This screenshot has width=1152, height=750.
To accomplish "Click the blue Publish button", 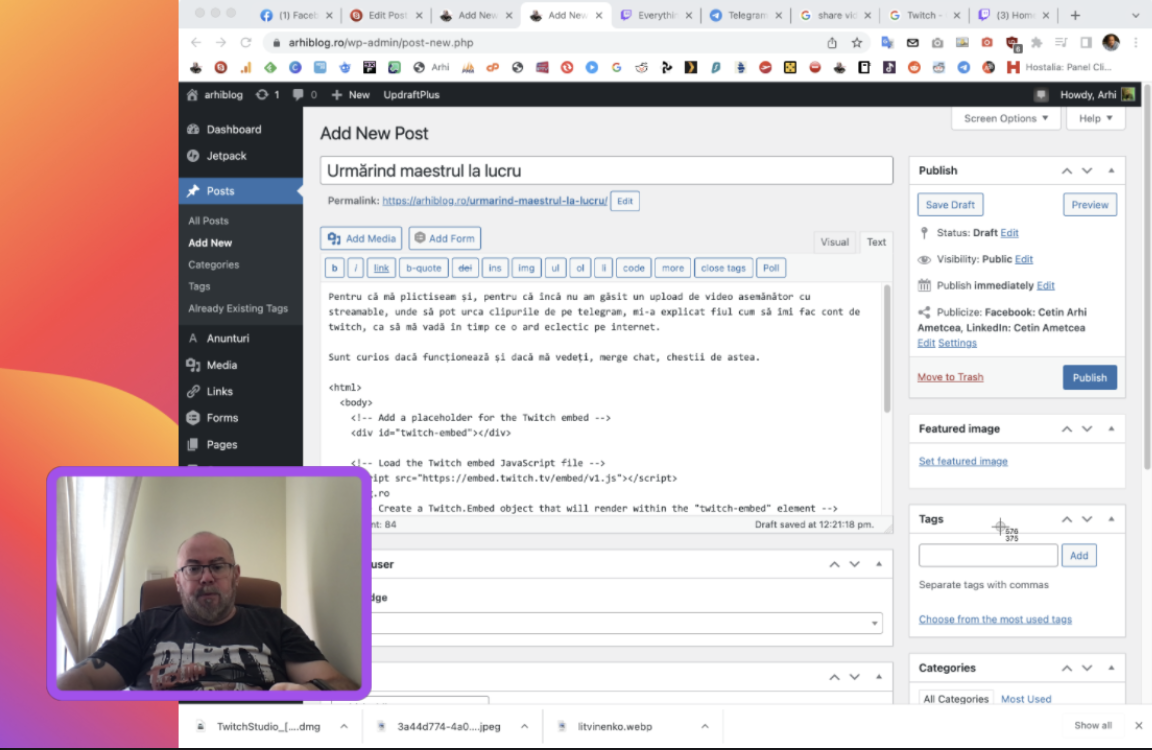I will pos(1089,378).
